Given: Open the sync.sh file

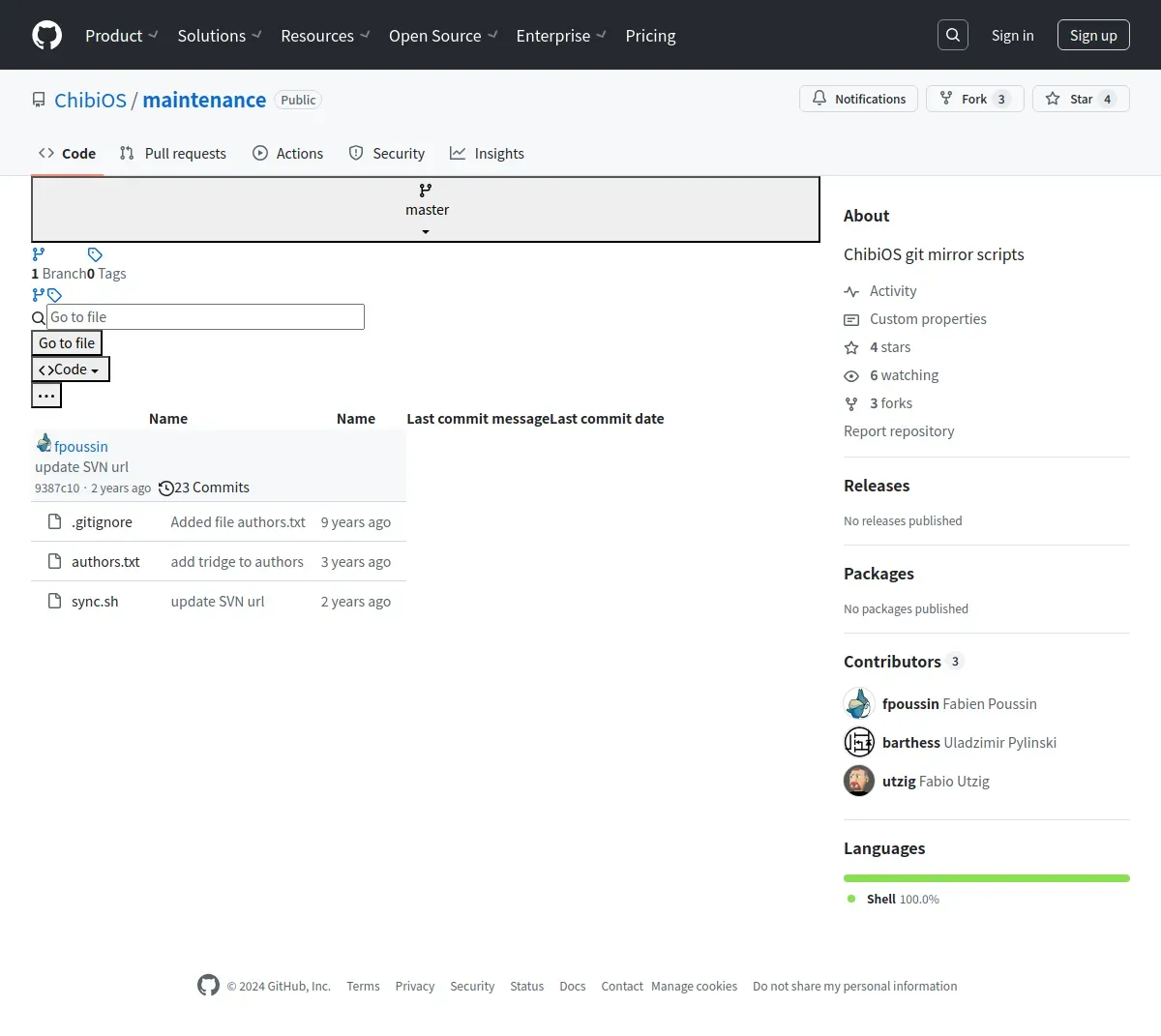Looking at the screenshot, I should click(x=95, y=601).
